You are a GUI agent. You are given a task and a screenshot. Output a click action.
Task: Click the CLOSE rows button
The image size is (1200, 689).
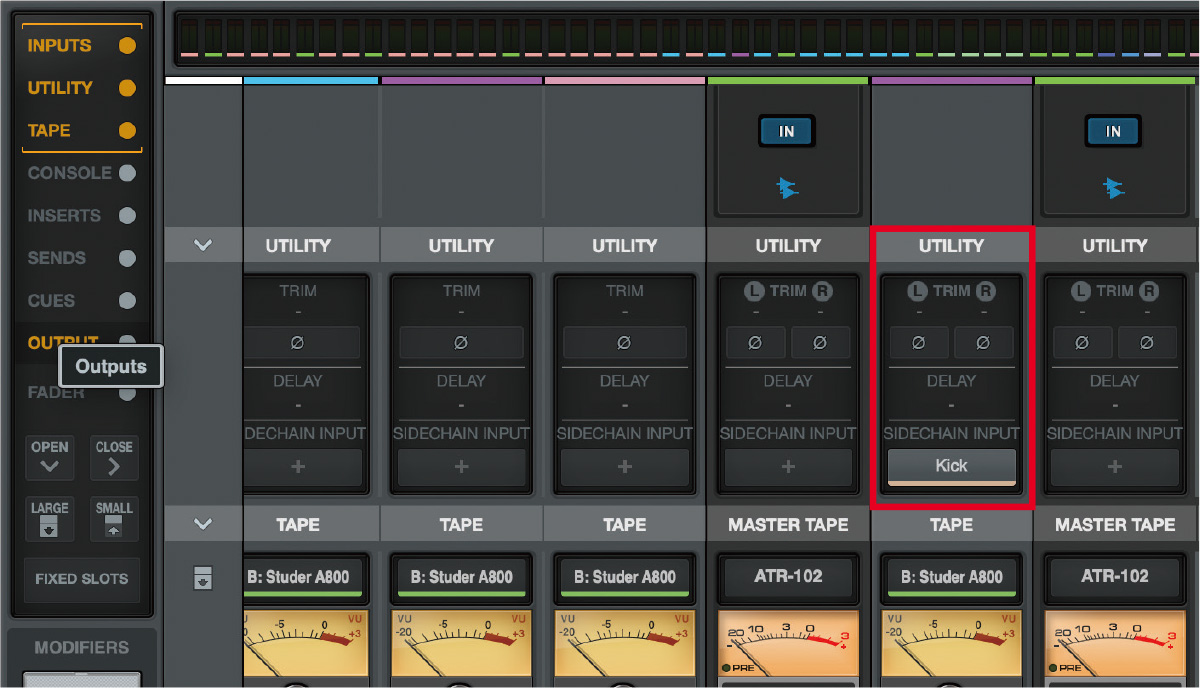114,458
